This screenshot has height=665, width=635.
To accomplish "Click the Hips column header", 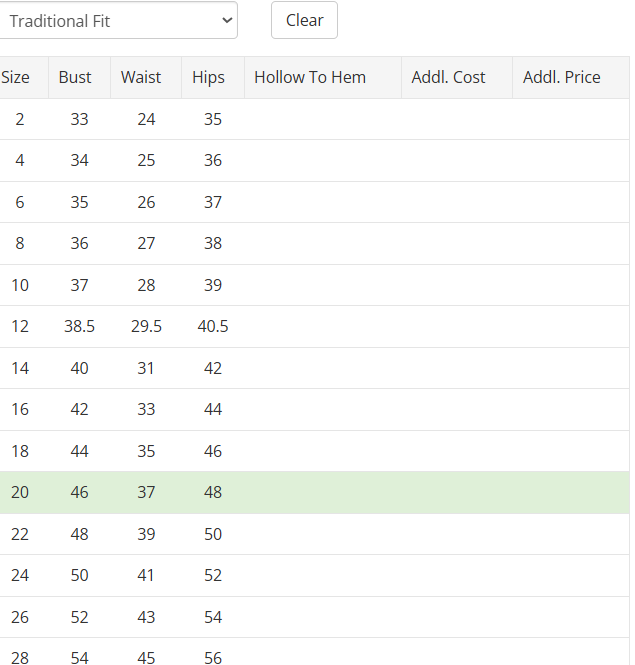I will [x=209, y=77].
